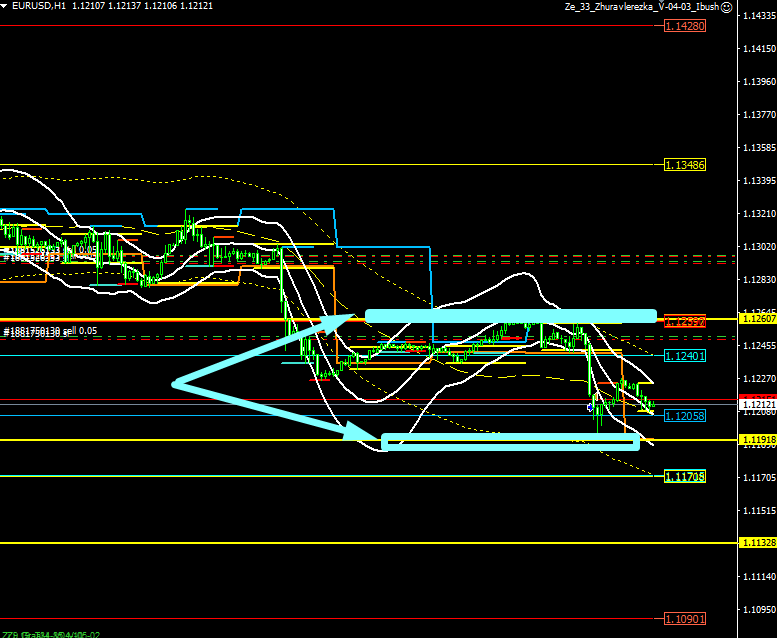Select the red 1.10901 level label
Screen dimensions: 777x638
(685, 619)
